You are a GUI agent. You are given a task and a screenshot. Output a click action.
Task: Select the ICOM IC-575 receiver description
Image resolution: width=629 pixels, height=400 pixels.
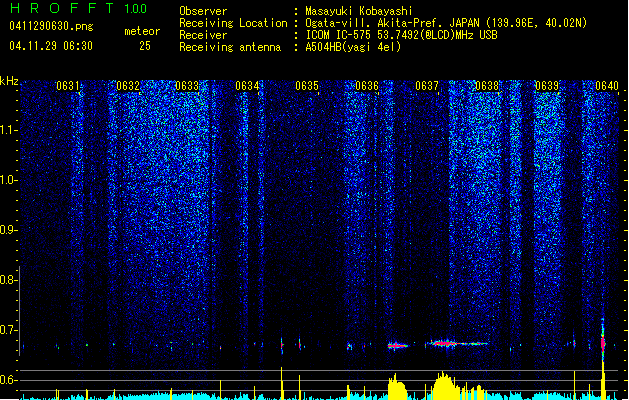click(401, 35)
